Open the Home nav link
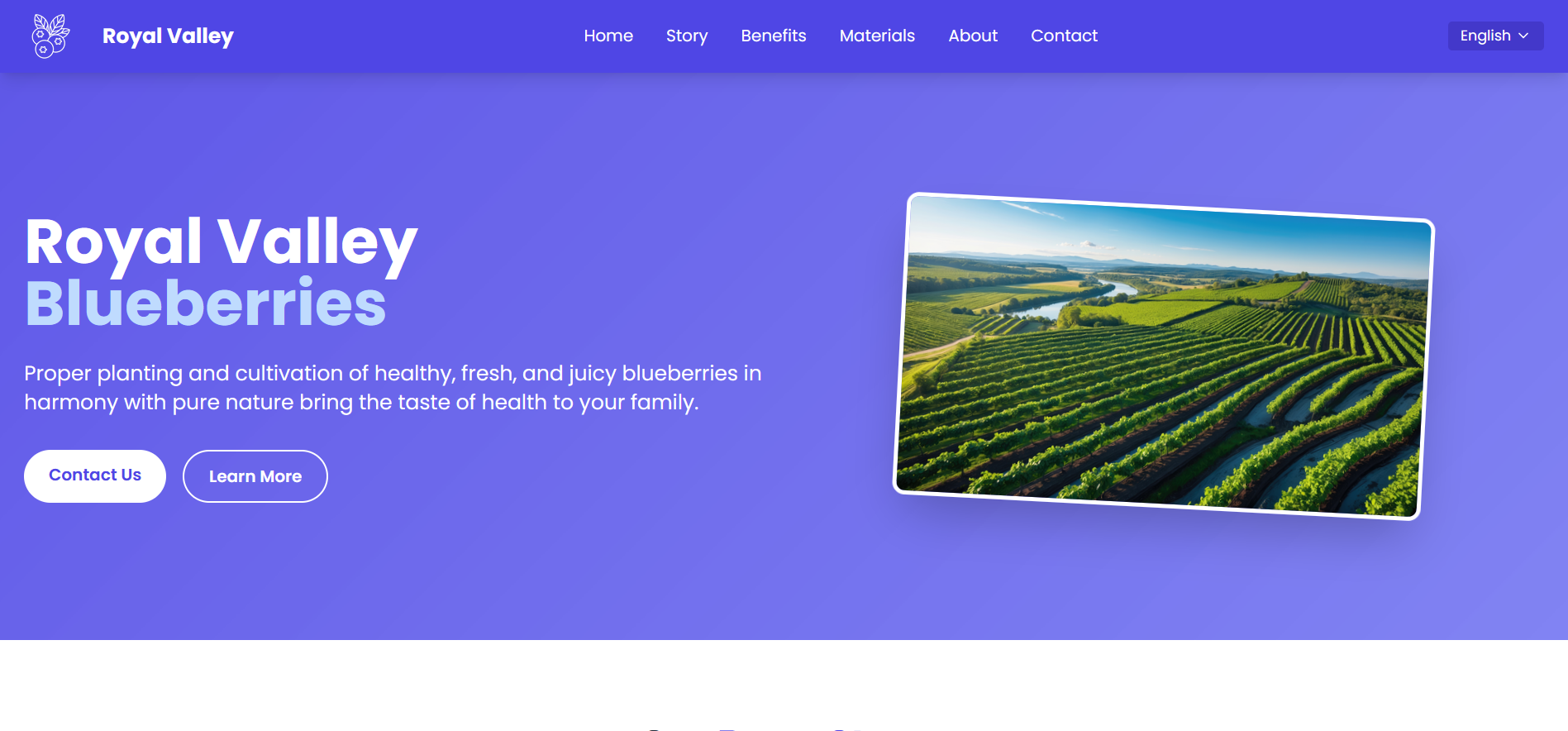The image size is (1568, 731). (x=608, y=36)
